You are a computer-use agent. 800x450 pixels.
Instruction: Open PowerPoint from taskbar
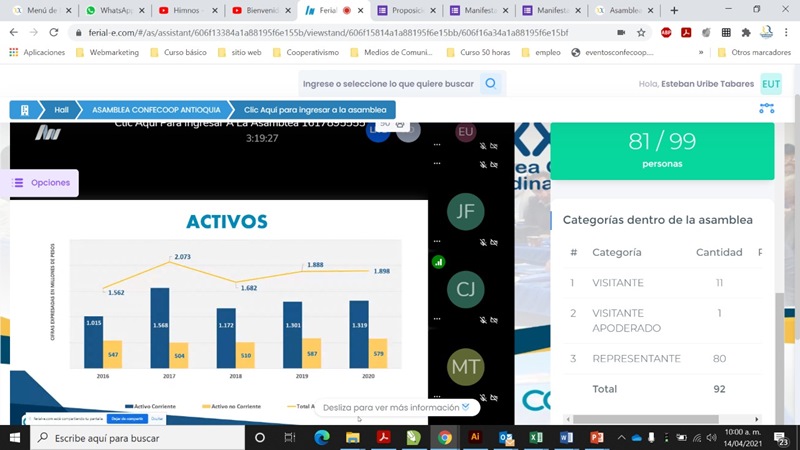[596, 438]
